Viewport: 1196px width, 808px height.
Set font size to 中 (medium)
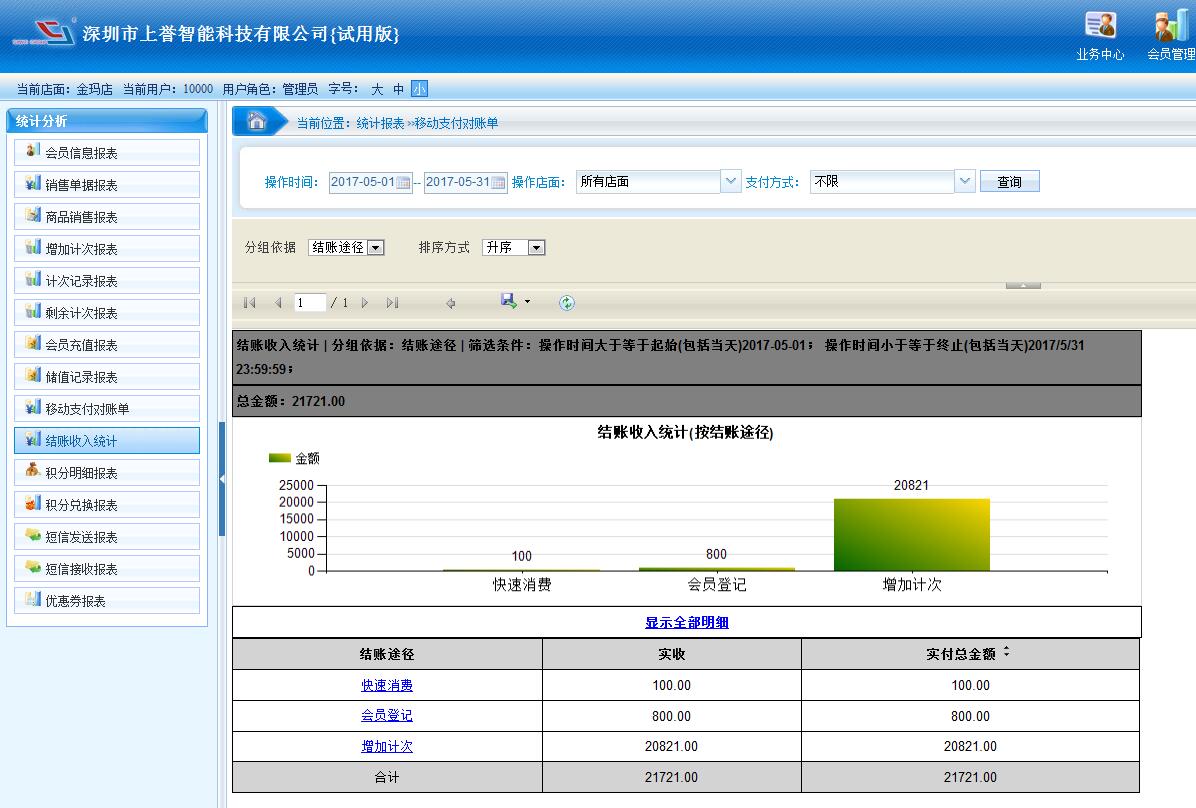click(x=398, y=89)
